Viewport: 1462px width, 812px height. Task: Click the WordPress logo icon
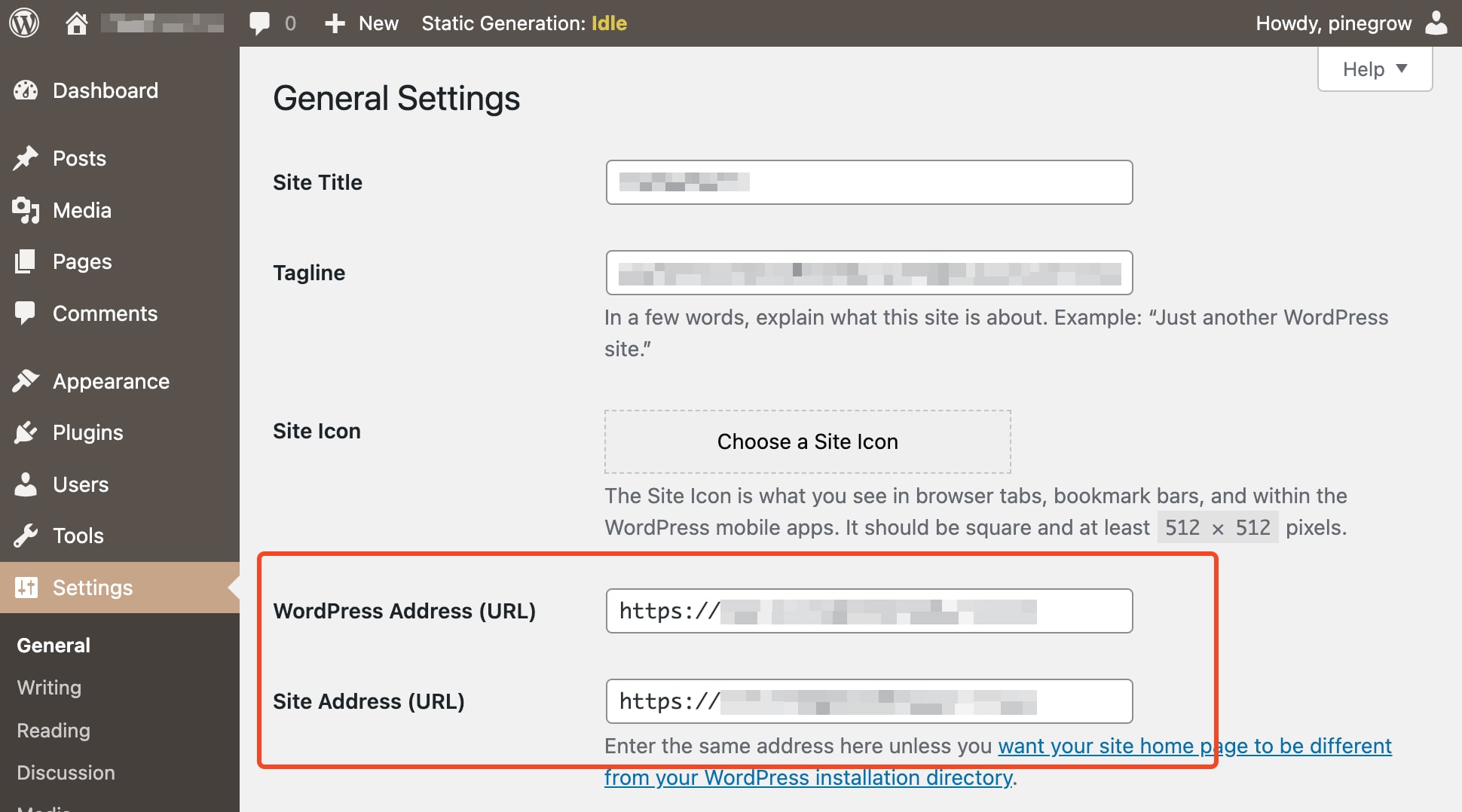click(24, 23)
